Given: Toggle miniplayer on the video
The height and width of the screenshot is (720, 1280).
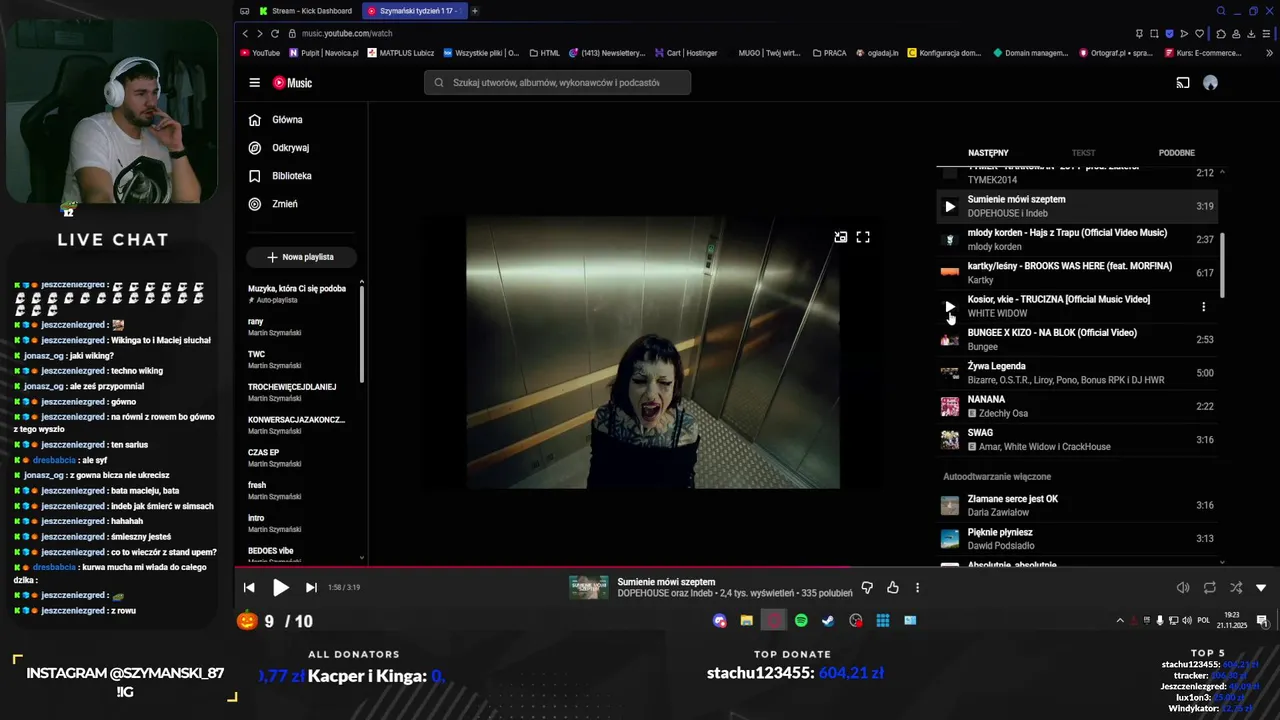Looking at the screenshot, I should point(841,237).
